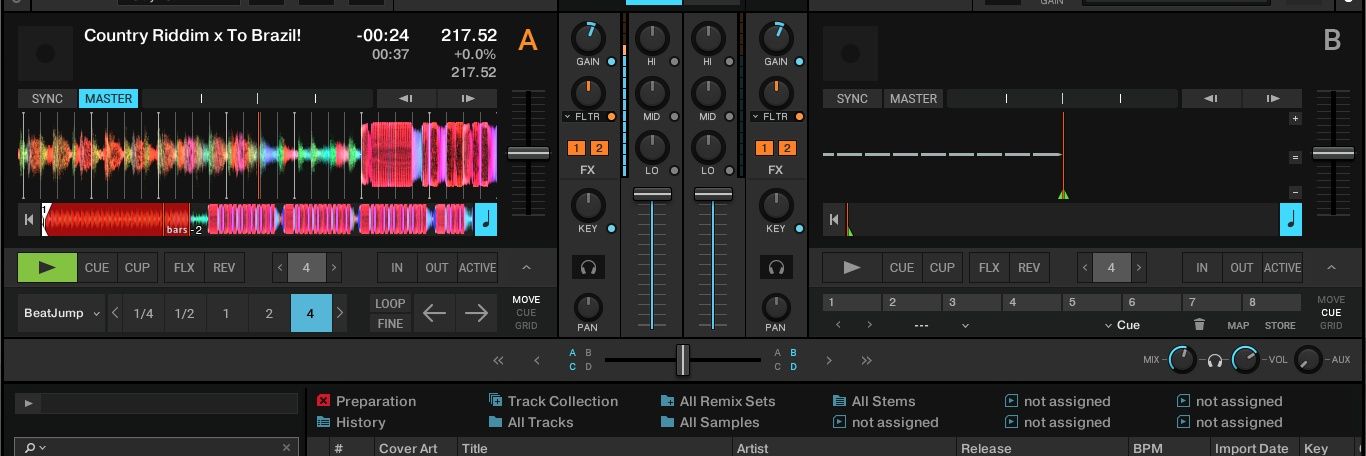1366x456 pixels.
Task: Tempo bend left on Deck A
Action: (x=406, y=98)
